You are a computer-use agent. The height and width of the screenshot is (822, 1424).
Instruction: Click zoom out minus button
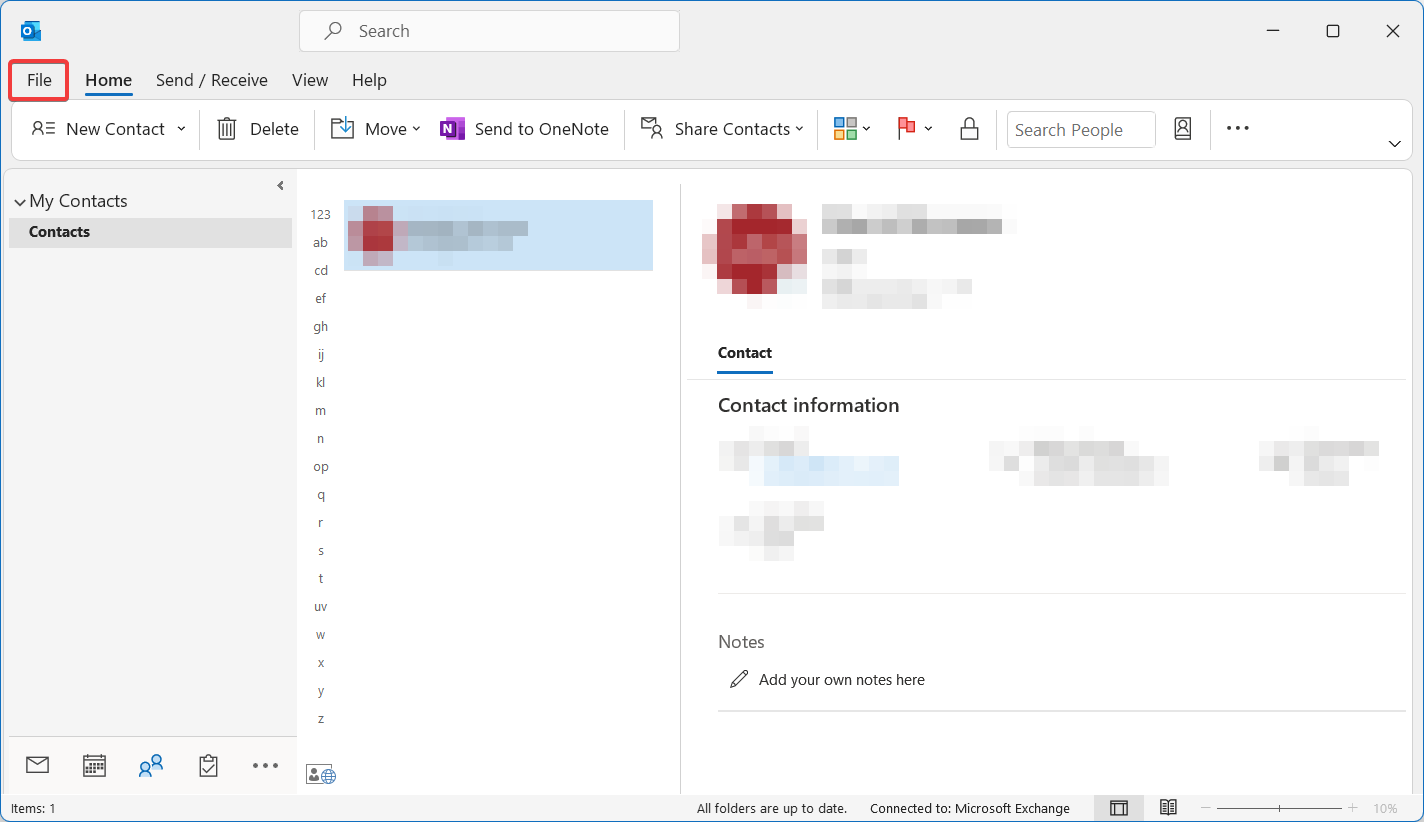(x=1206, y=808)
